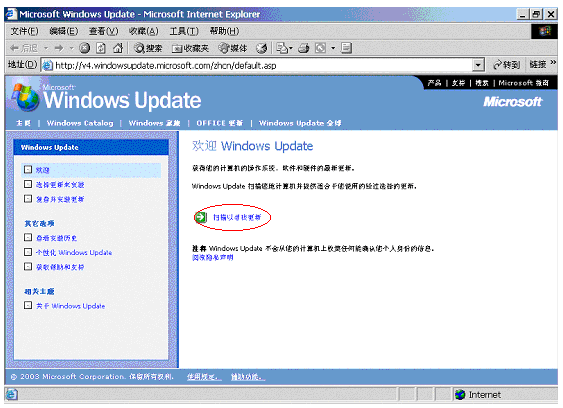Image resolution: width=563 pixels, height=408 pixels.
Task: Go to Home page icon
Action: 118,48
